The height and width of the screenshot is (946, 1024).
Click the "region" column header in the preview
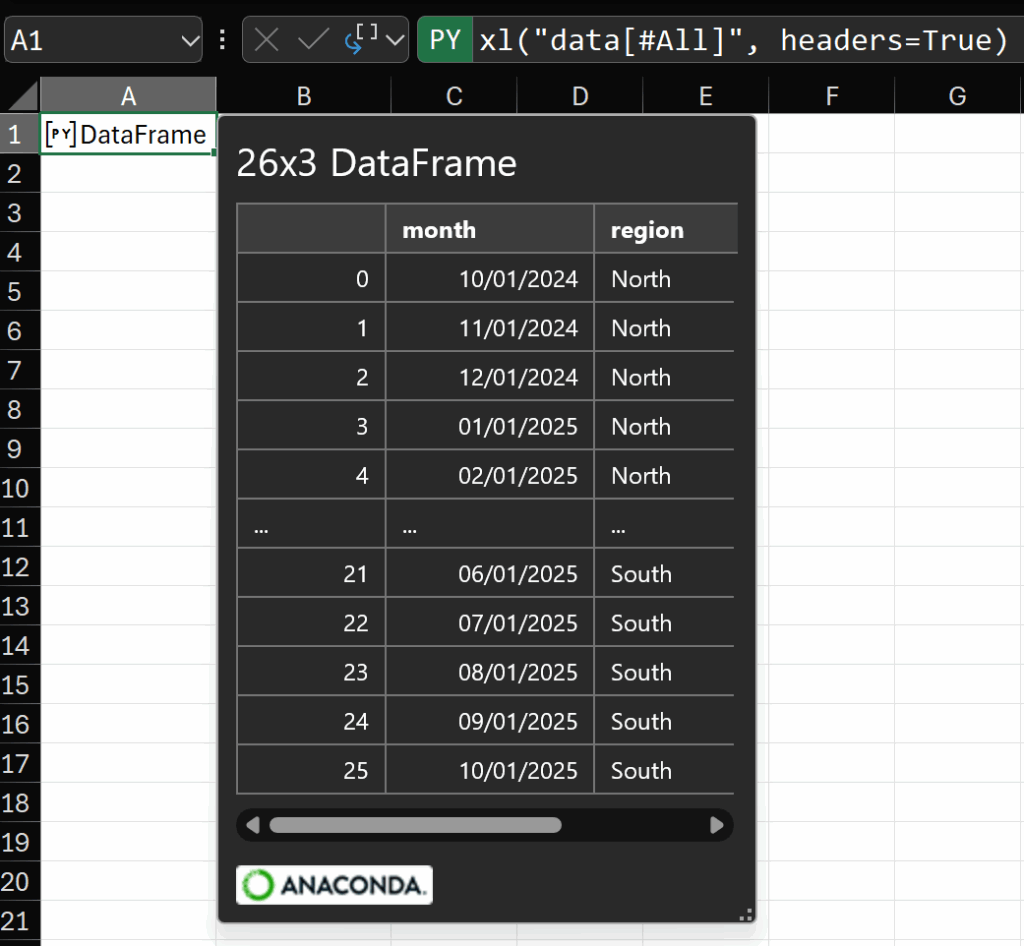(x=647, y=230)
